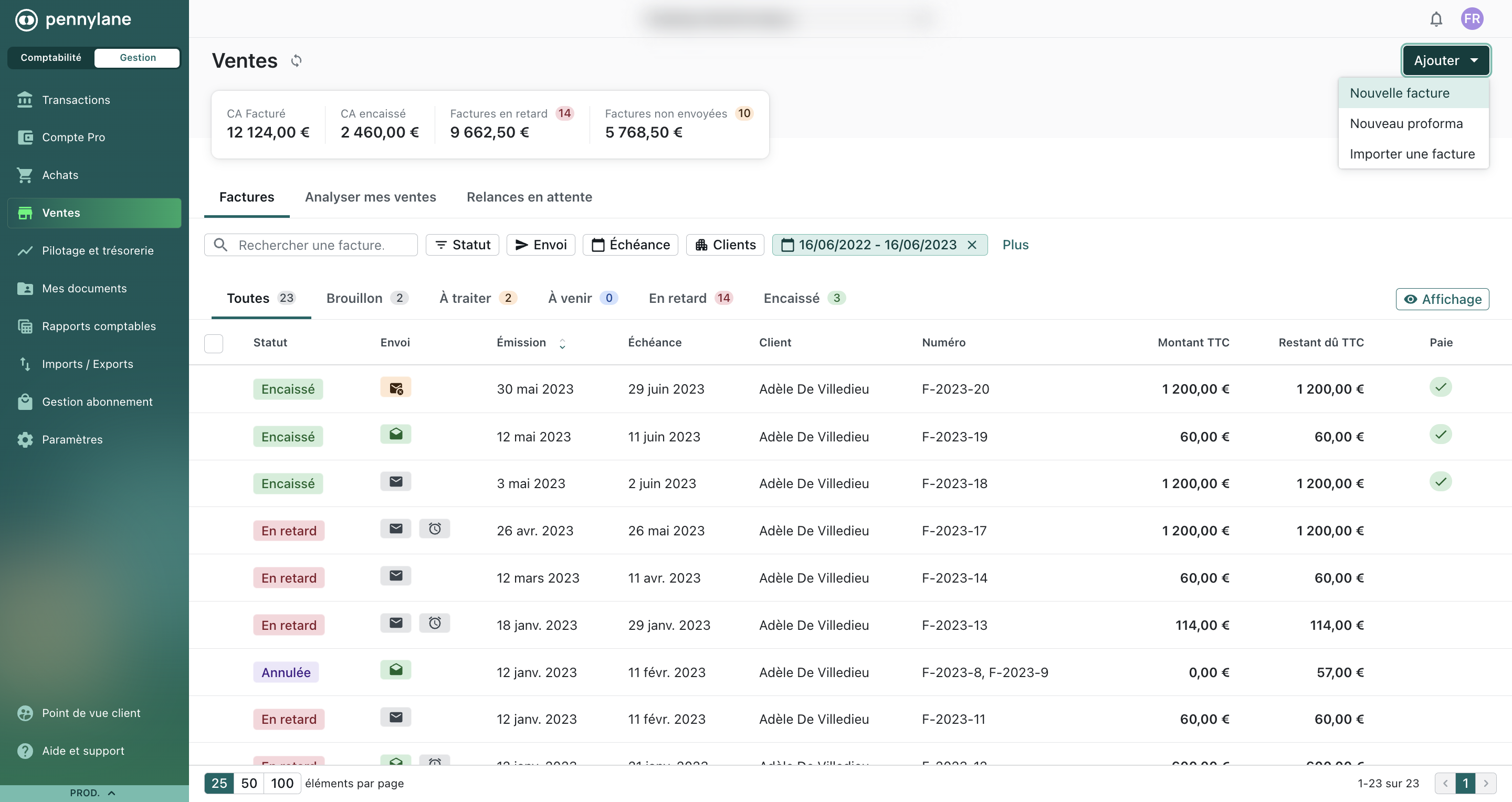Click reminder clock icon for F-2023-17
This screenshot has height=802, width=1512.
point(434,529)
